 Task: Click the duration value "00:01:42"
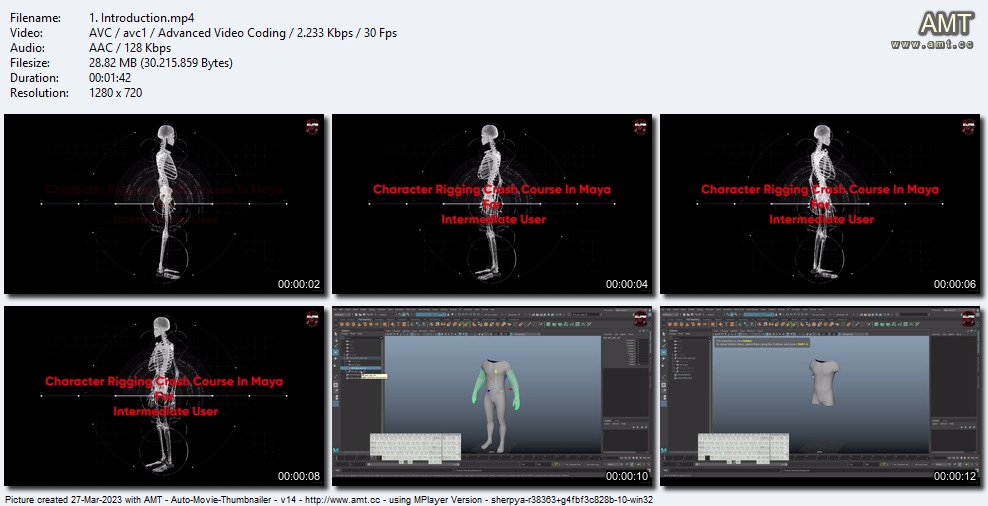pos(110,78)
